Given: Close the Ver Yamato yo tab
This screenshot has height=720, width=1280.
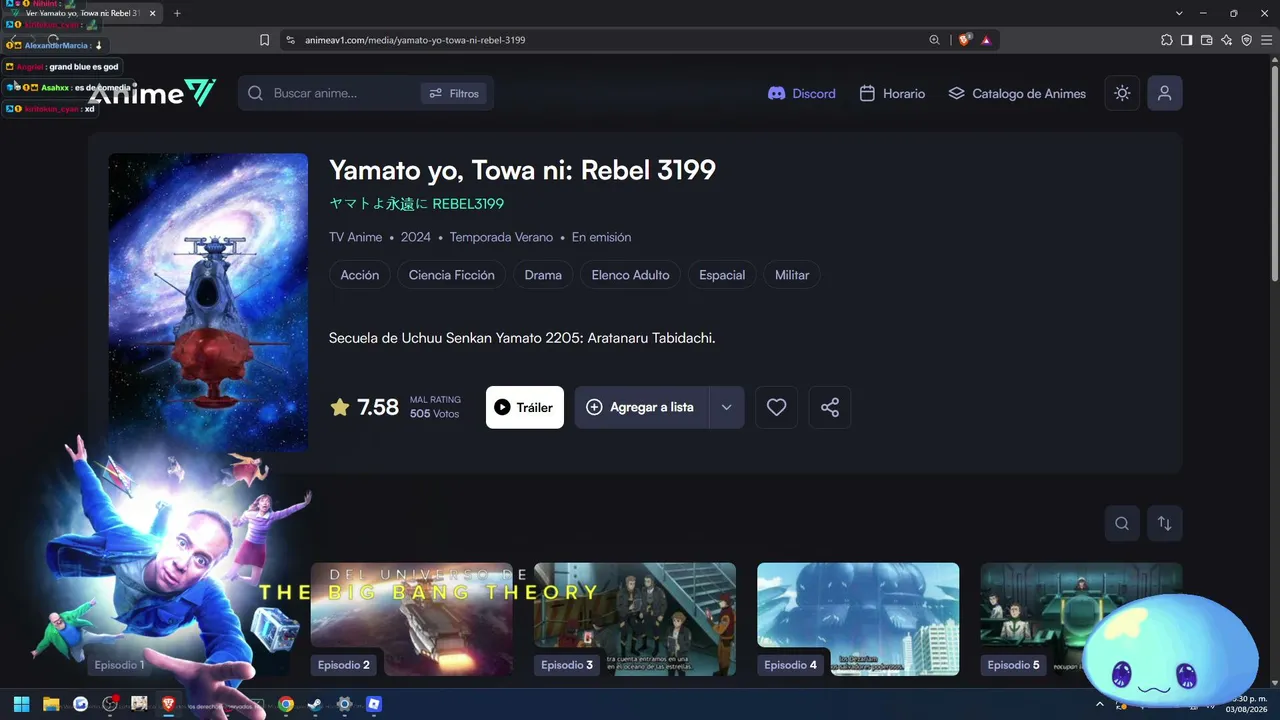Looking at the screenshot, I should [x=152, y=13].
